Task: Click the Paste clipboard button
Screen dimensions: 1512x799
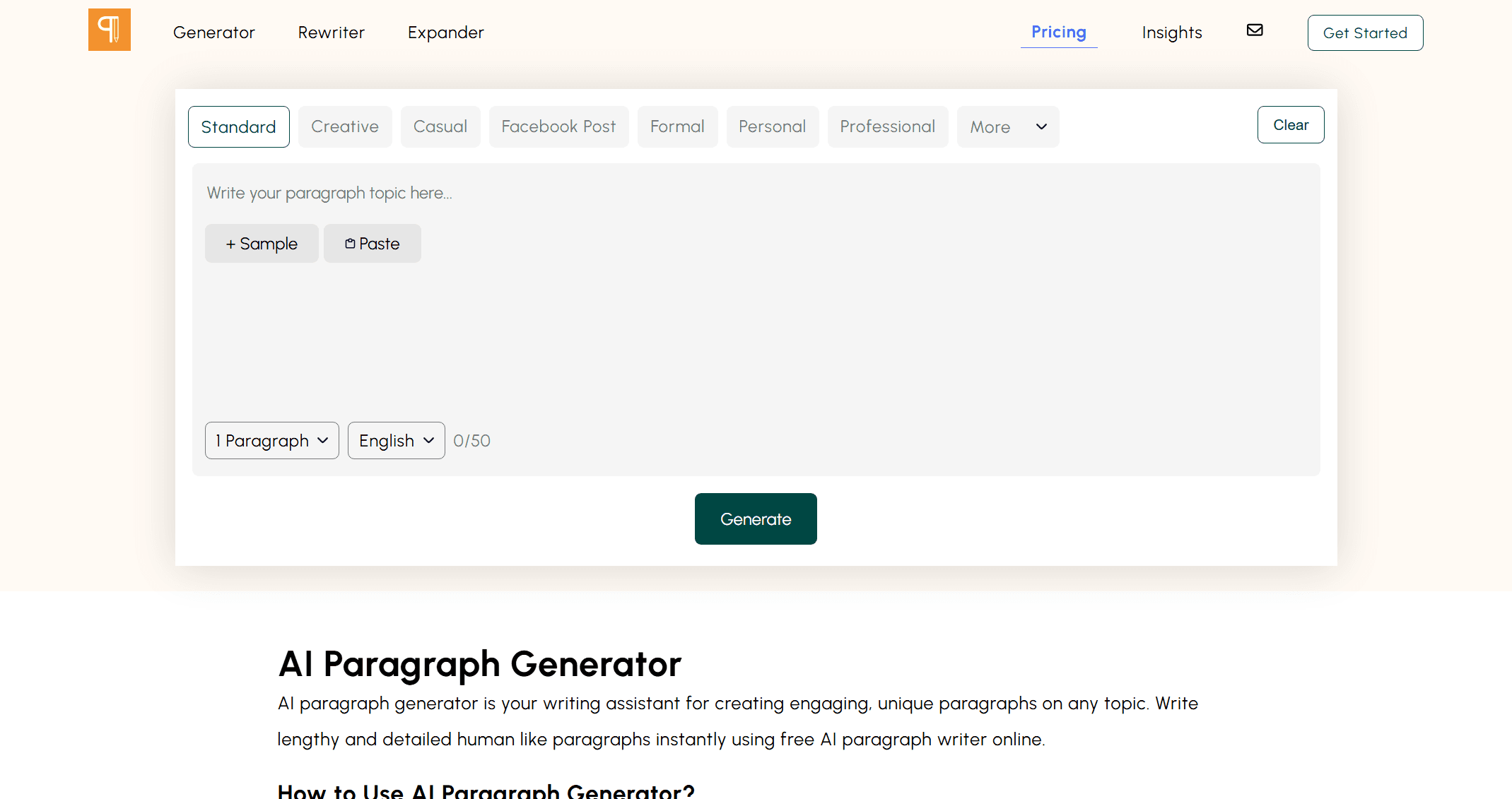Action: tap(372, 244)
